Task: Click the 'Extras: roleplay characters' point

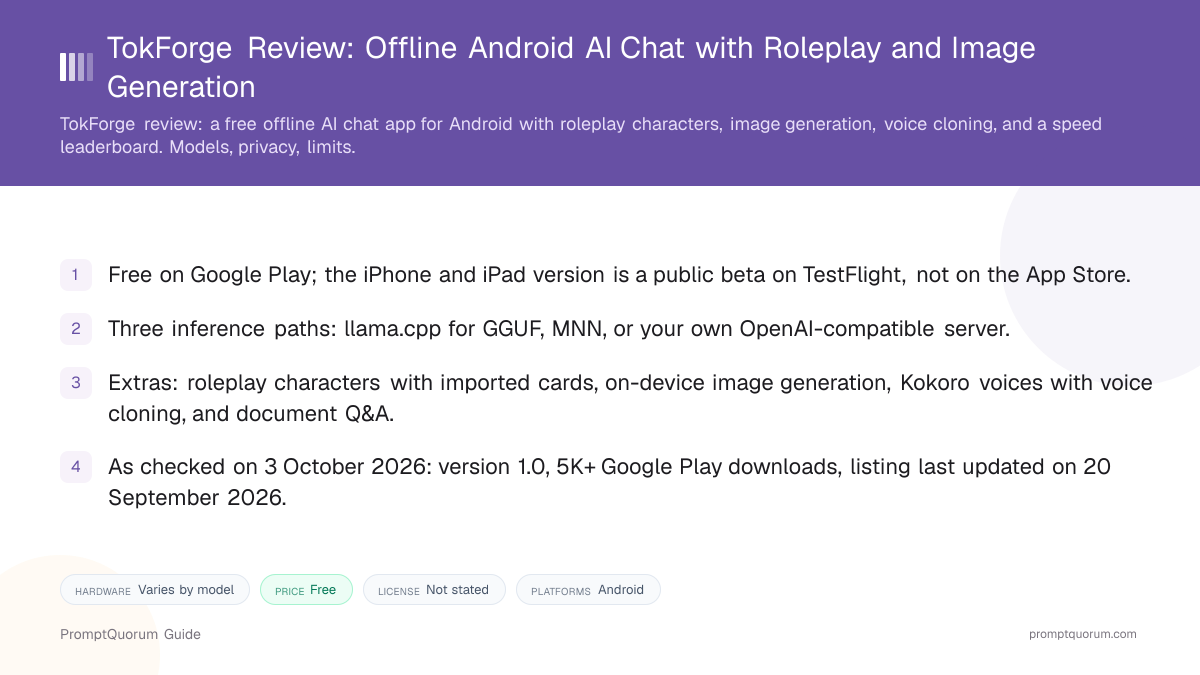Action: [630, 398]
